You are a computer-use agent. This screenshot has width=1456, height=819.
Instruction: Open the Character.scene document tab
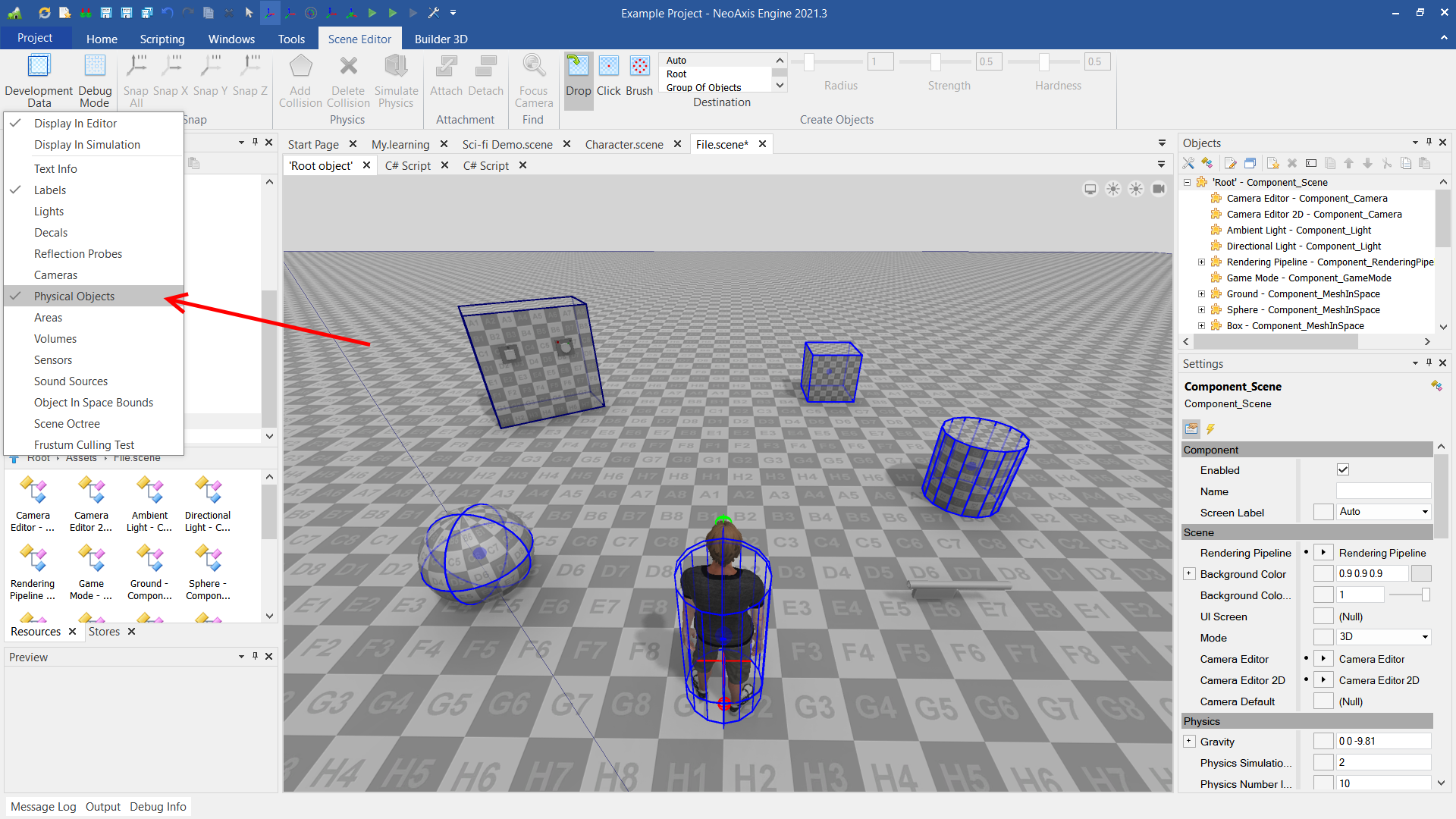(x=624, y=144)
